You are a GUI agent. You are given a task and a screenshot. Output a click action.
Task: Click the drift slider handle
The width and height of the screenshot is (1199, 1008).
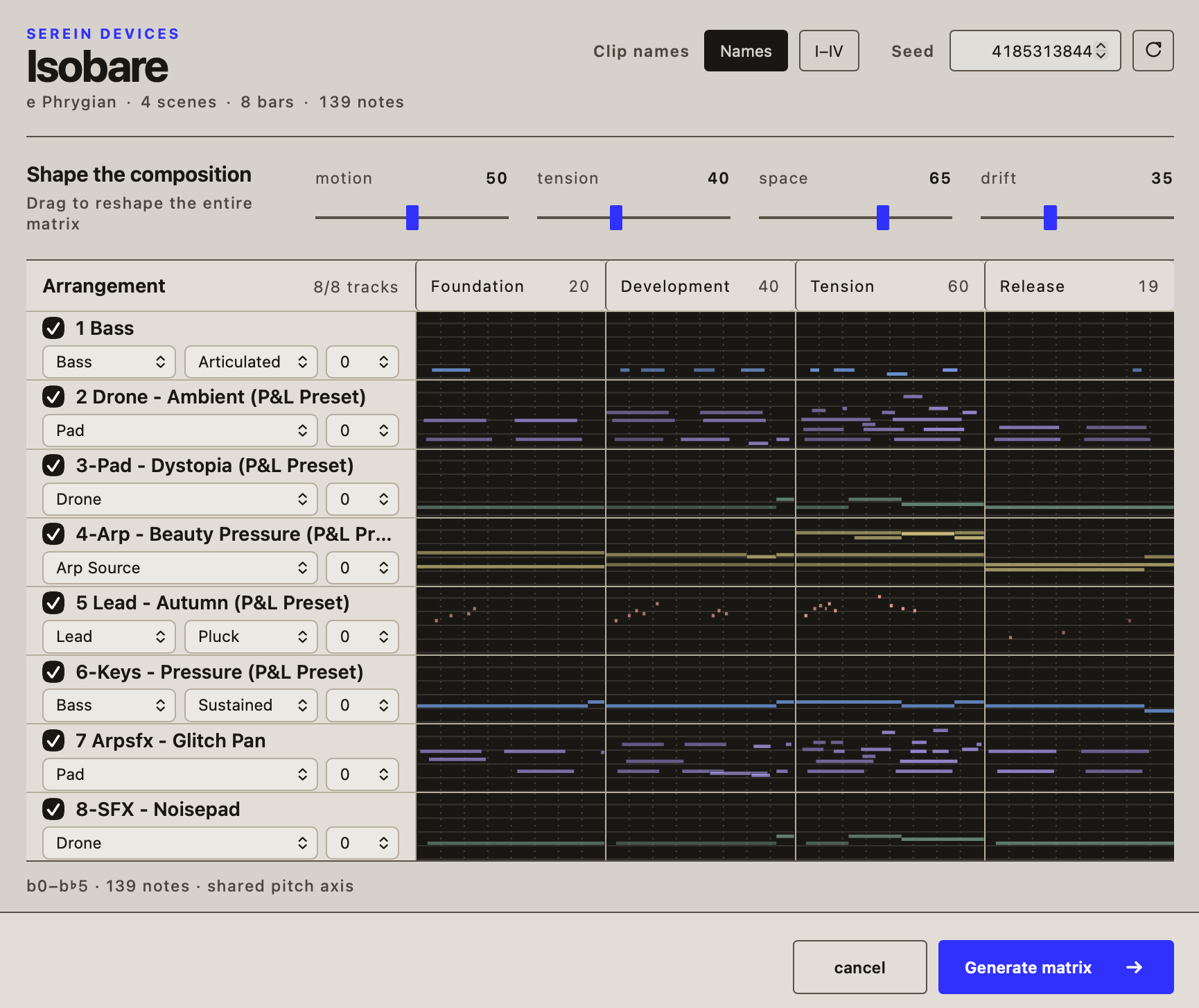1051,217
